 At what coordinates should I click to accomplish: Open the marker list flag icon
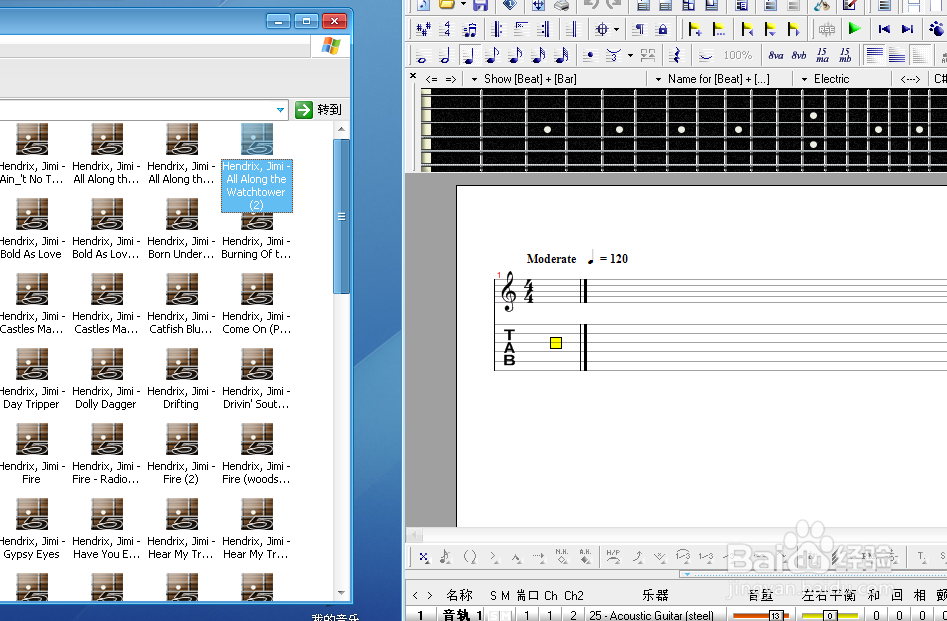[718, 29]
